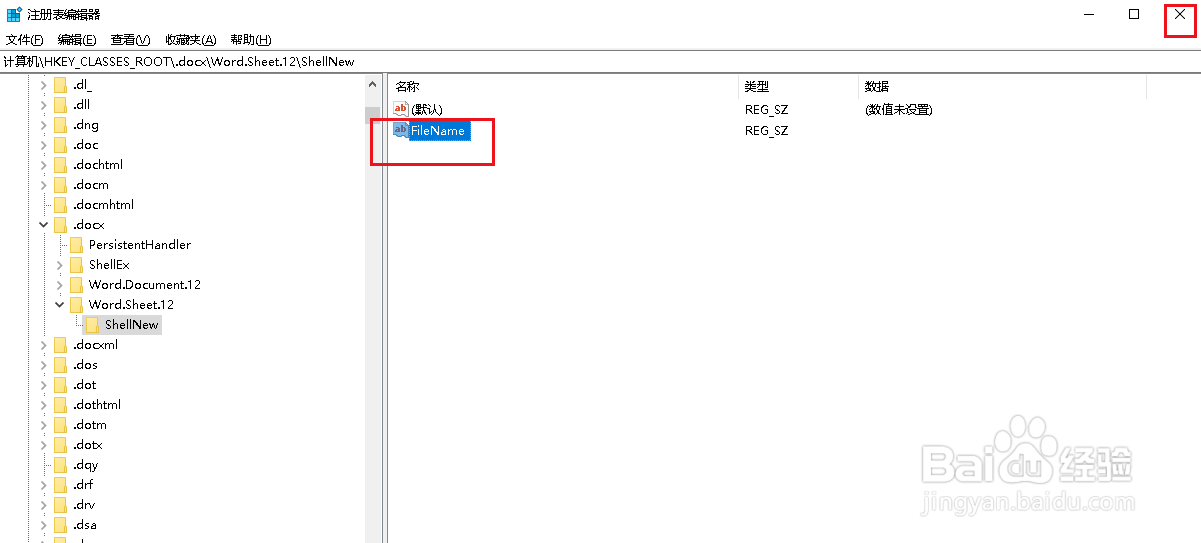Image resolution: width=1201 pixels, height=543 pixels.
Task: Select the FileName value name
Action: coord(438,131)
